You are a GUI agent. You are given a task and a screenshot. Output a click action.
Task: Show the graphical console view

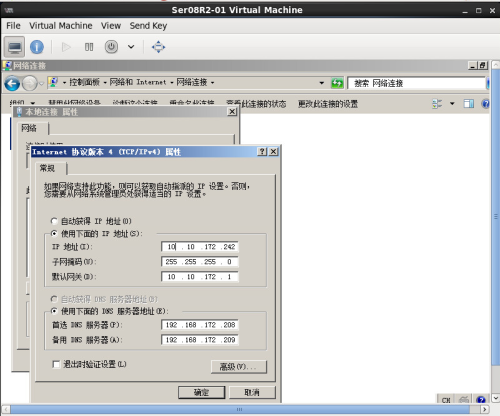coord(15,47)
